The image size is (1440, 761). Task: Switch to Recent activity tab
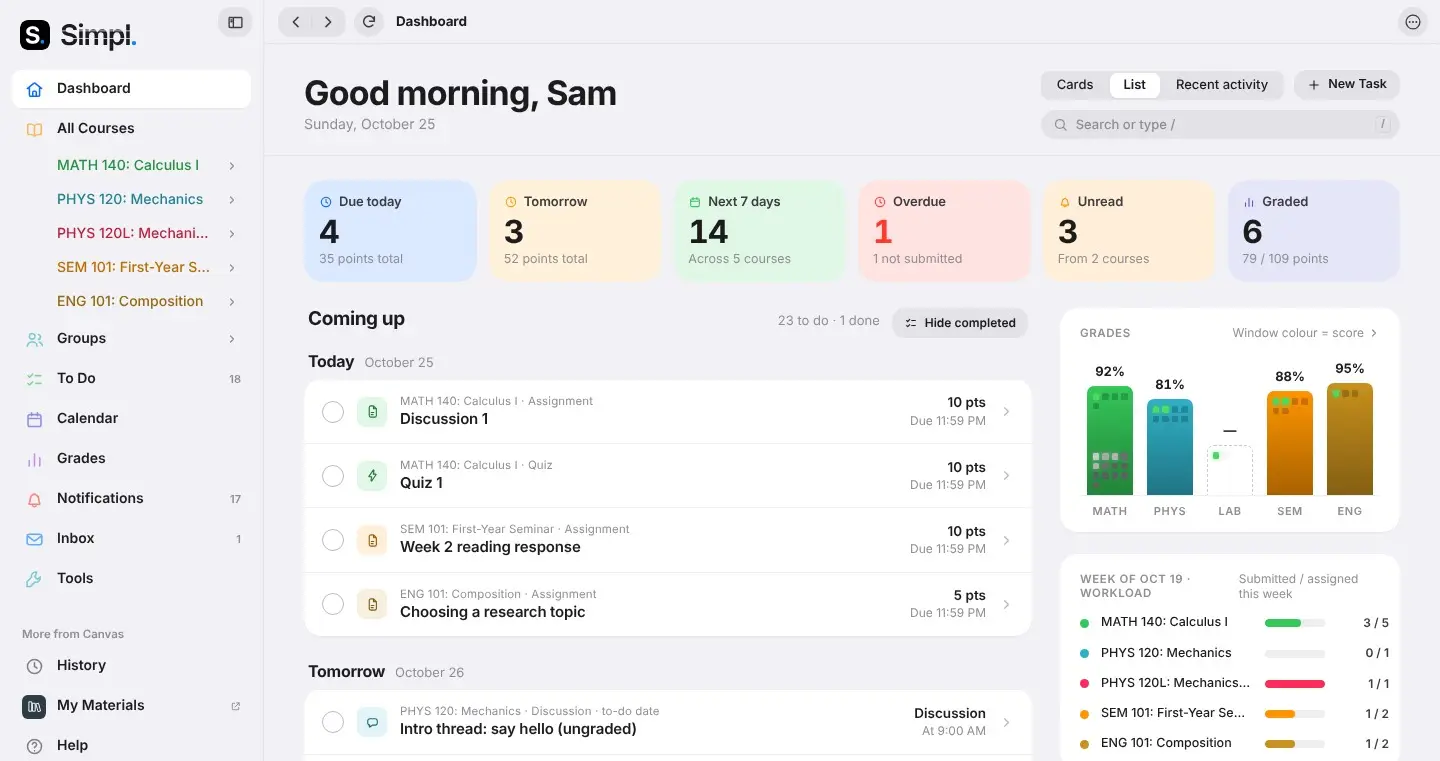pos(1222,85)
